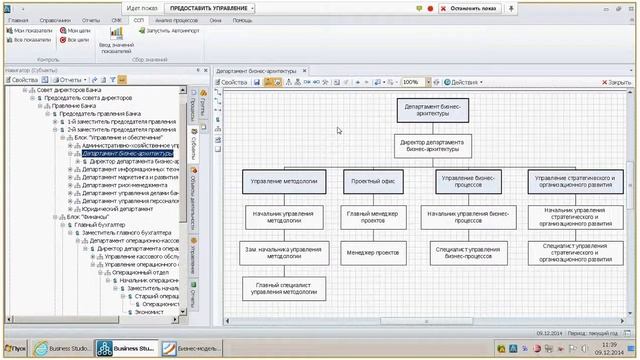
Task: Switch to Процессы vertical side tab
Action: pyautogui.click(x=193, y=105)
